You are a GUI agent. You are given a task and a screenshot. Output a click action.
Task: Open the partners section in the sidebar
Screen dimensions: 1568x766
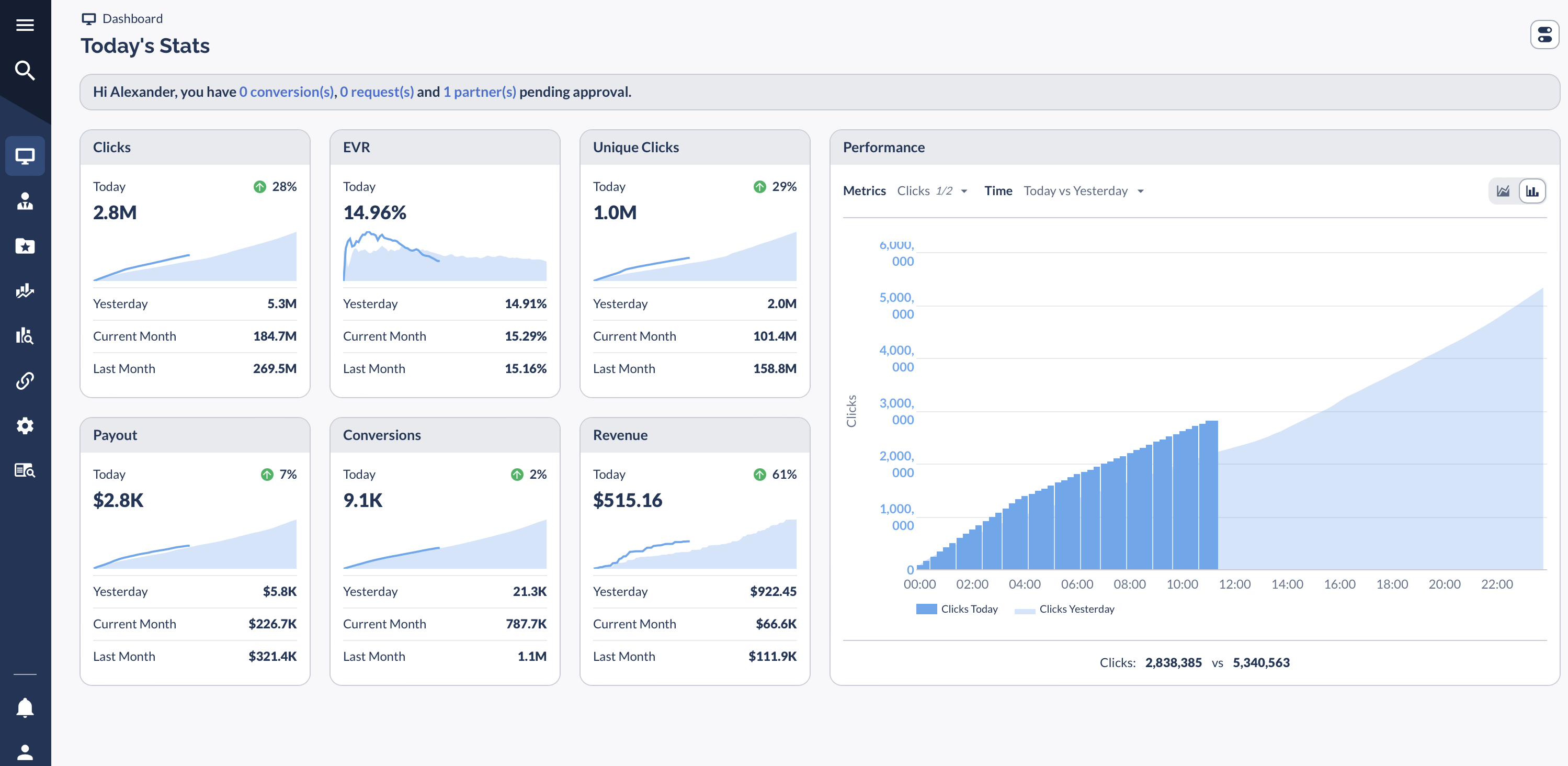(x=25, y=201)
